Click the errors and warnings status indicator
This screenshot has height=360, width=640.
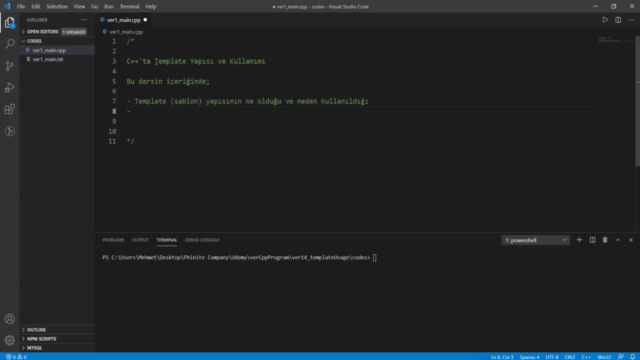[16, 357]
